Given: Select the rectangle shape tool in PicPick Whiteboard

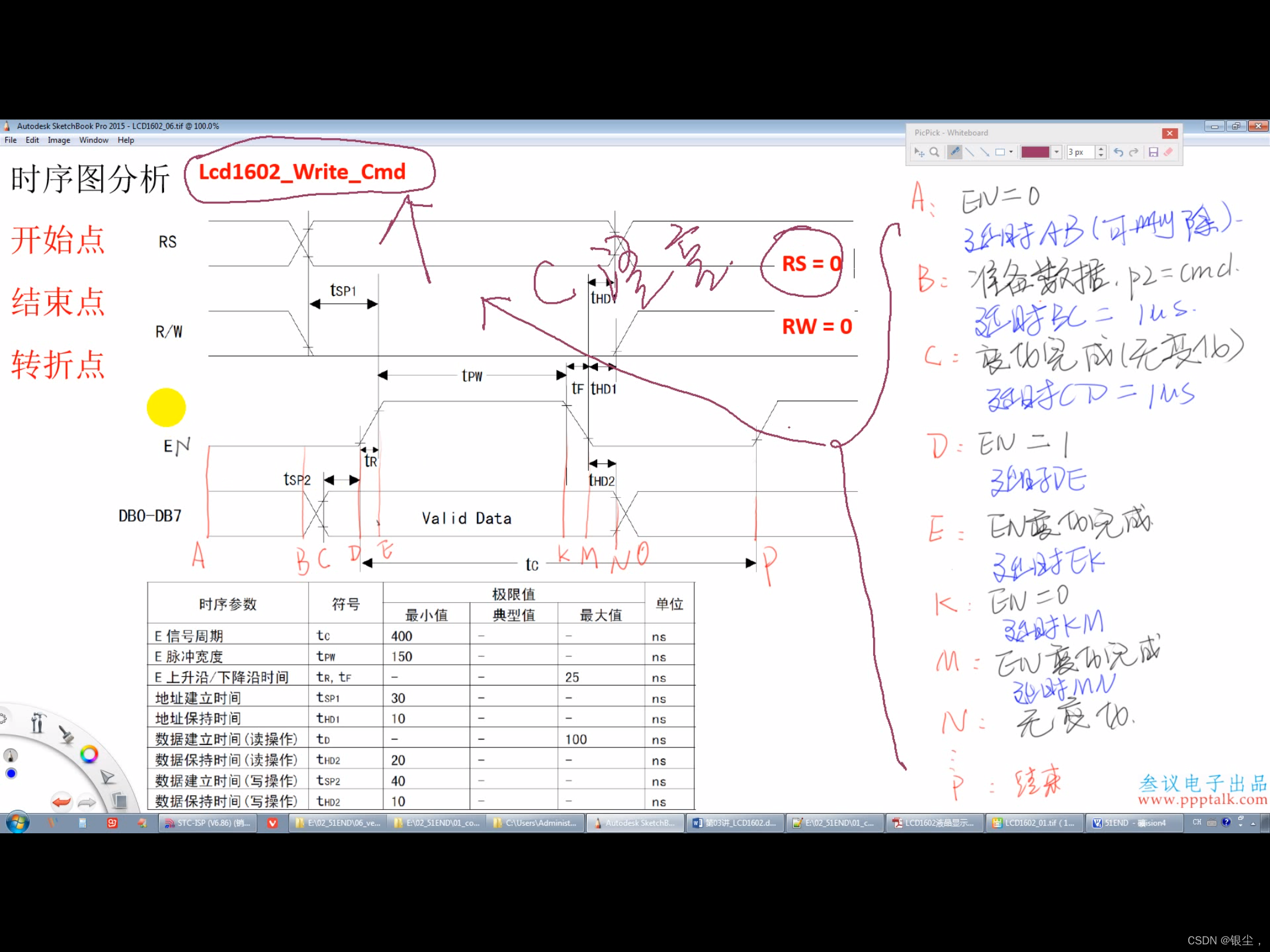Looking at the screenshot, I should (1000, 153).
